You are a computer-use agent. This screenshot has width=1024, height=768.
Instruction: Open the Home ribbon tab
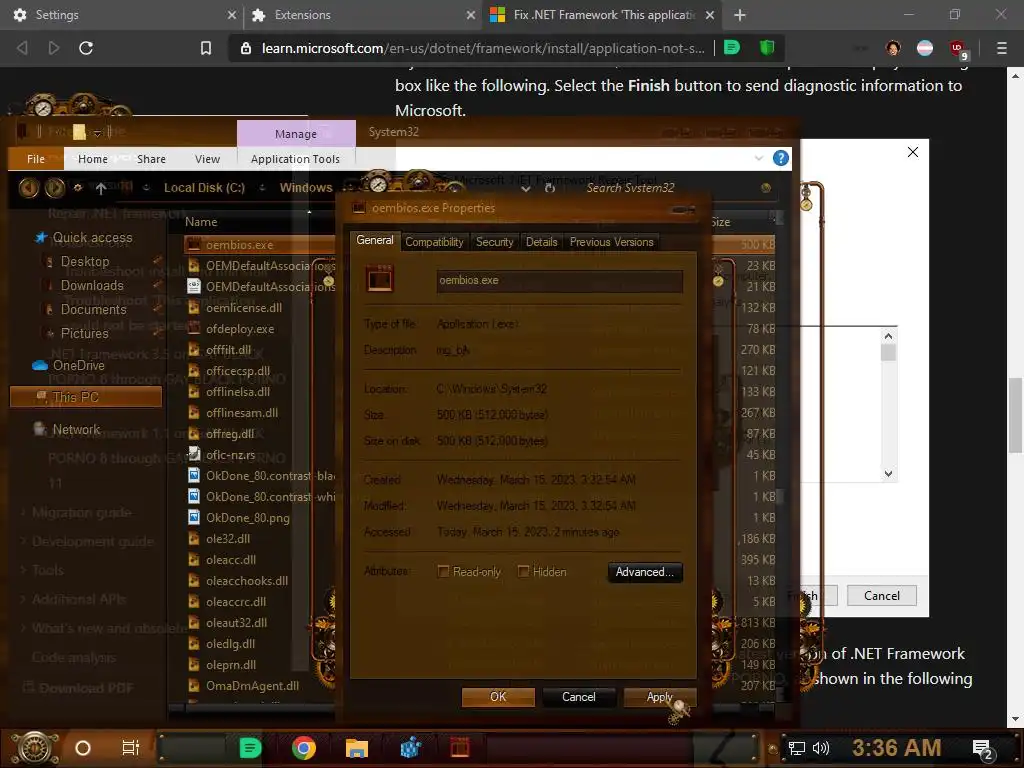[x=93, y=159]
